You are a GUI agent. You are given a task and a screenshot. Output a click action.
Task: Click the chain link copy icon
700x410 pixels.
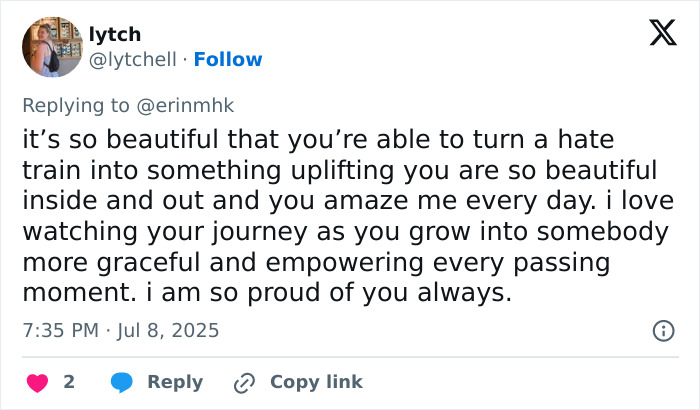tap(244, 382)
